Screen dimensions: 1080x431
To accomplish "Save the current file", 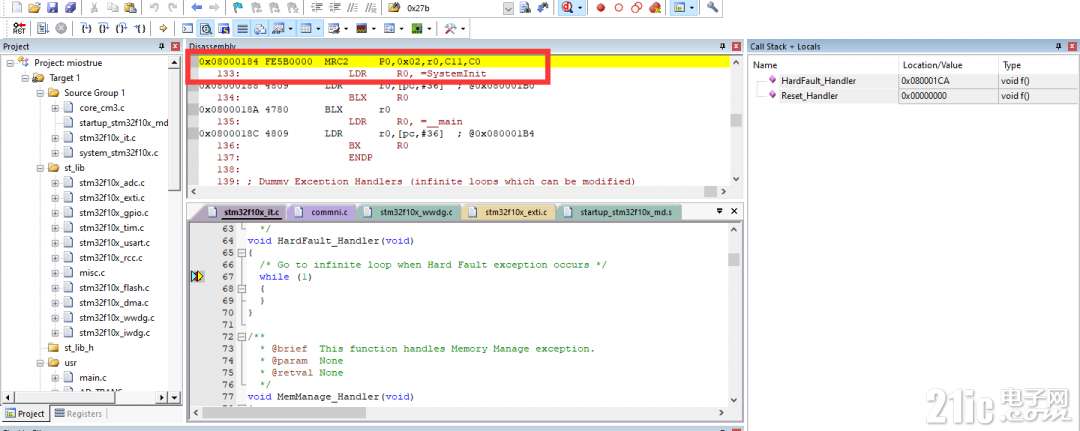I will tap(52, 8).
